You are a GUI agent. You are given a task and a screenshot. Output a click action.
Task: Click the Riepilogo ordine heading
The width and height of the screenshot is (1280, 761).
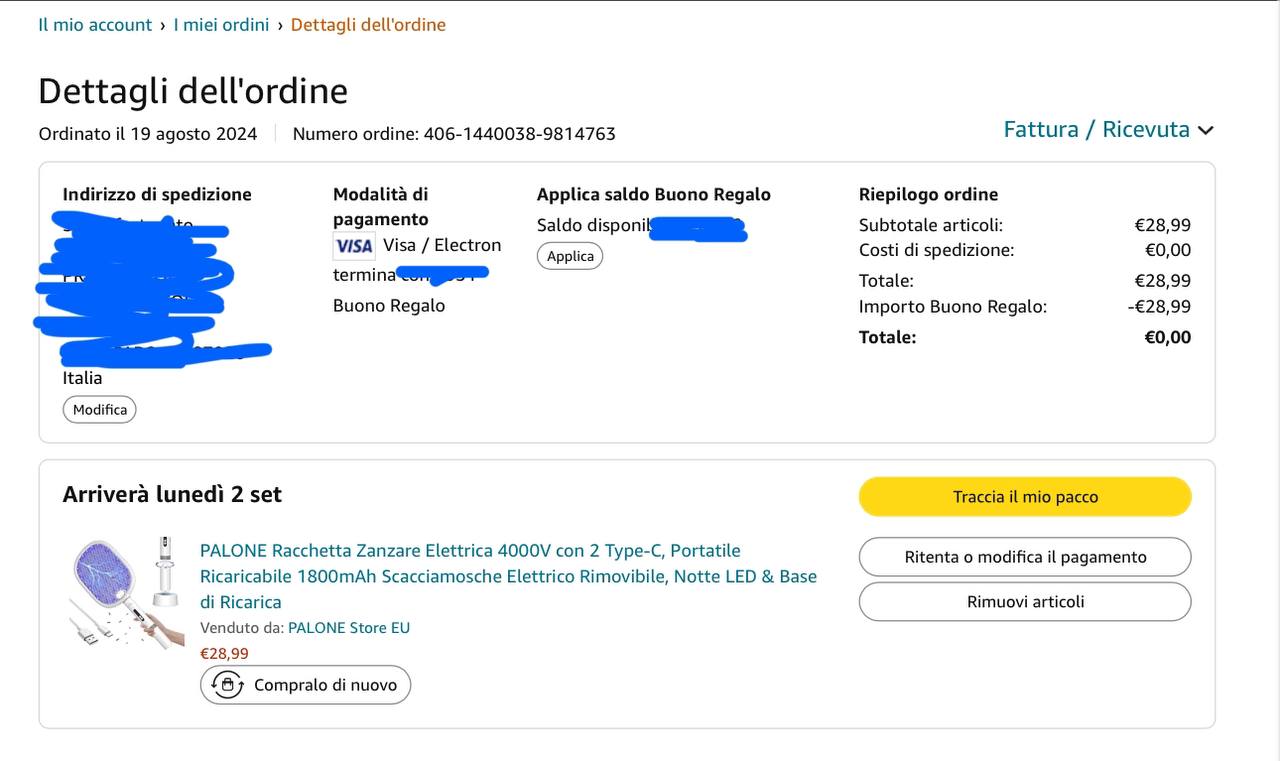click(928, 194)
